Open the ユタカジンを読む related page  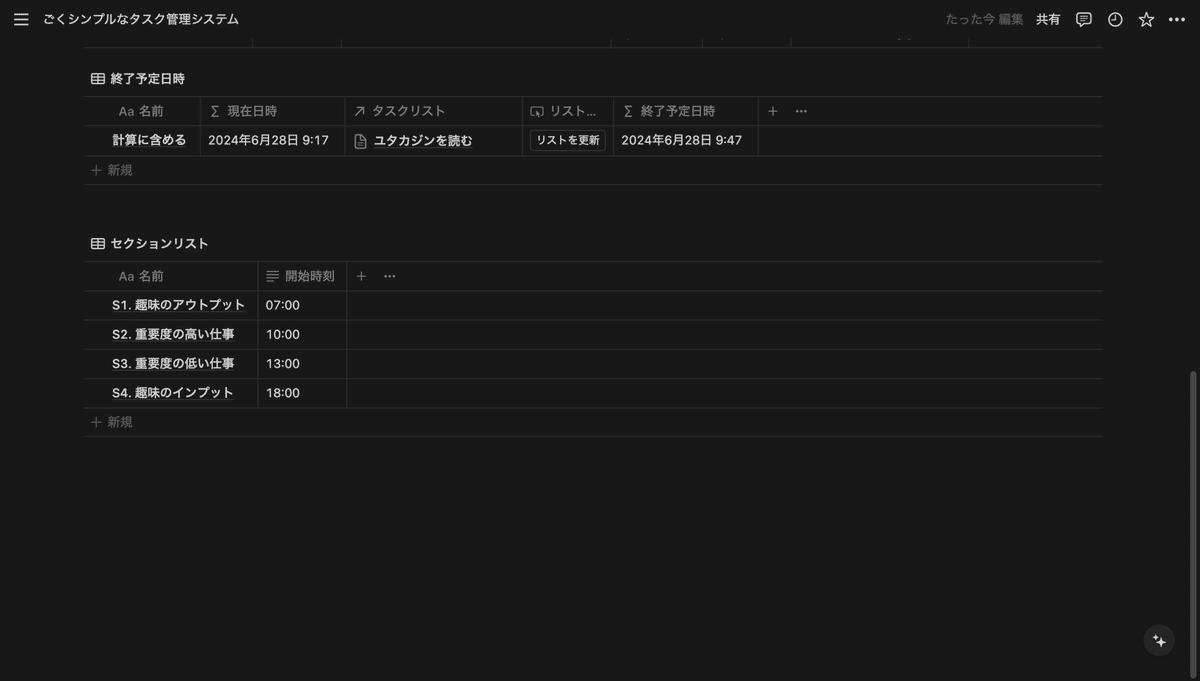tap(423, 141)
